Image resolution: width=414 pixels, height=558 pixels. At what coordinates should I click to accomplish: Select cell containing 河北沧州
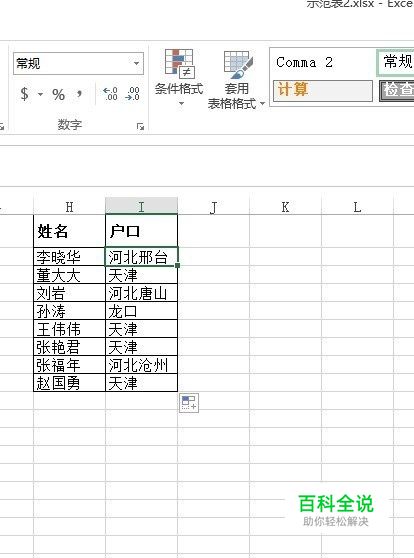pyautogui.click(x=141, y=365)
